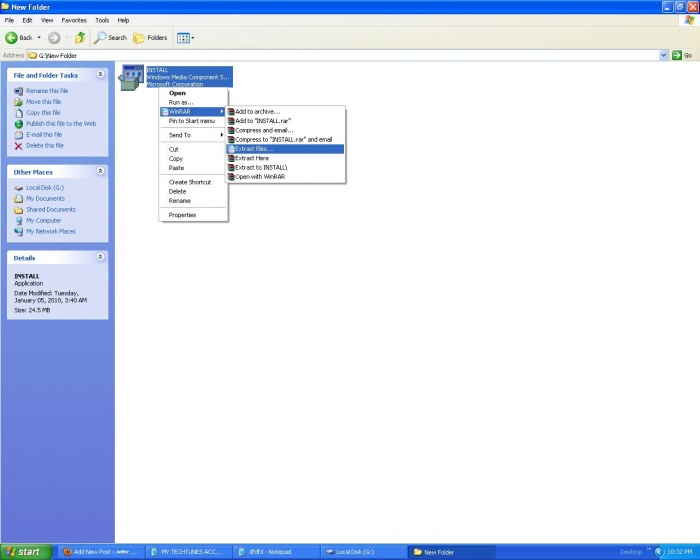Choose Open in the context menu
This screenshot has height=560, width=700.
click(x=193, y=93)
